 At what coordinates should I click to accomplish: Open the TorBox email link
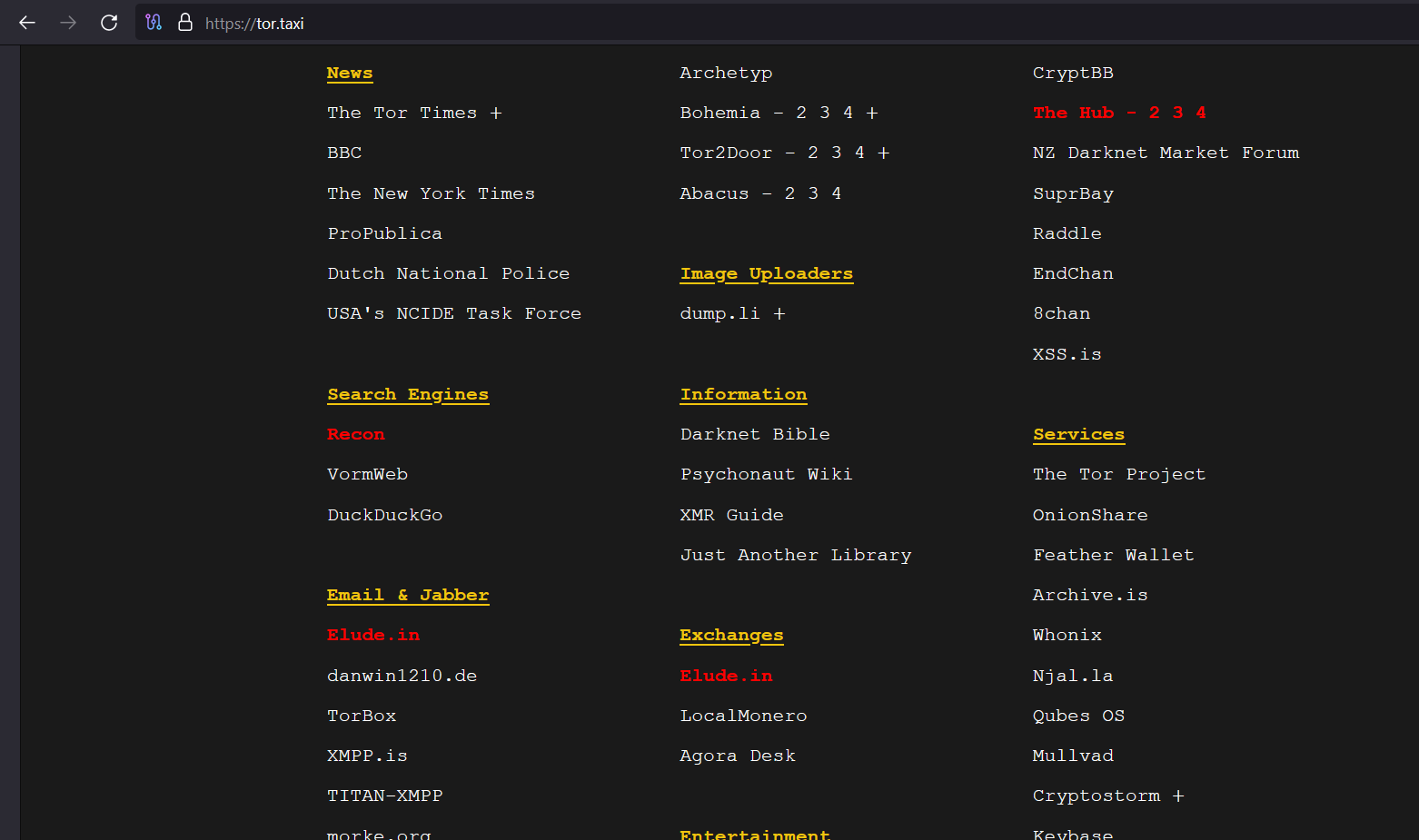362,716
